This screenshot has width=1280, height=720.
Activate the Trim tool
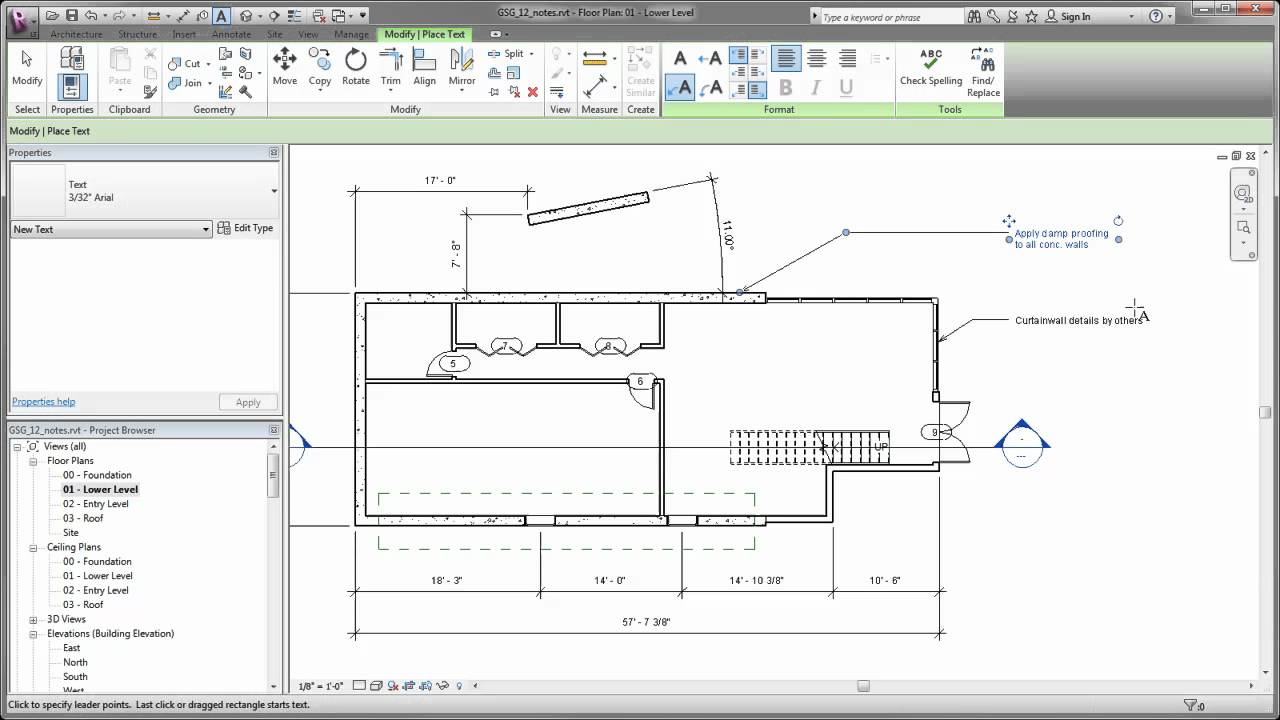(390, 68)
